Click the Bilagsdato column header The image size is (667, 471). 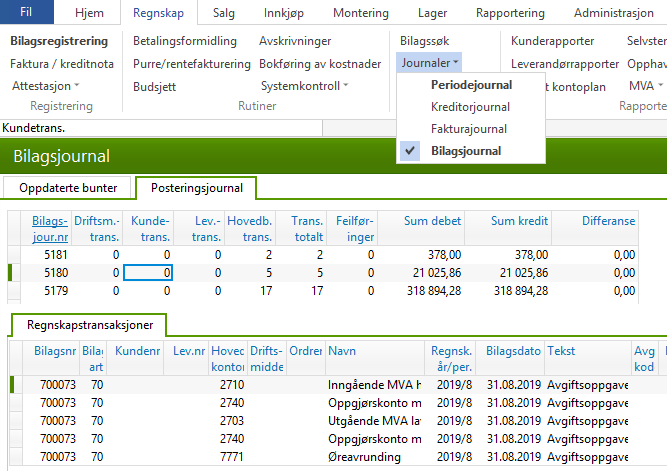[x=510, y=358]
